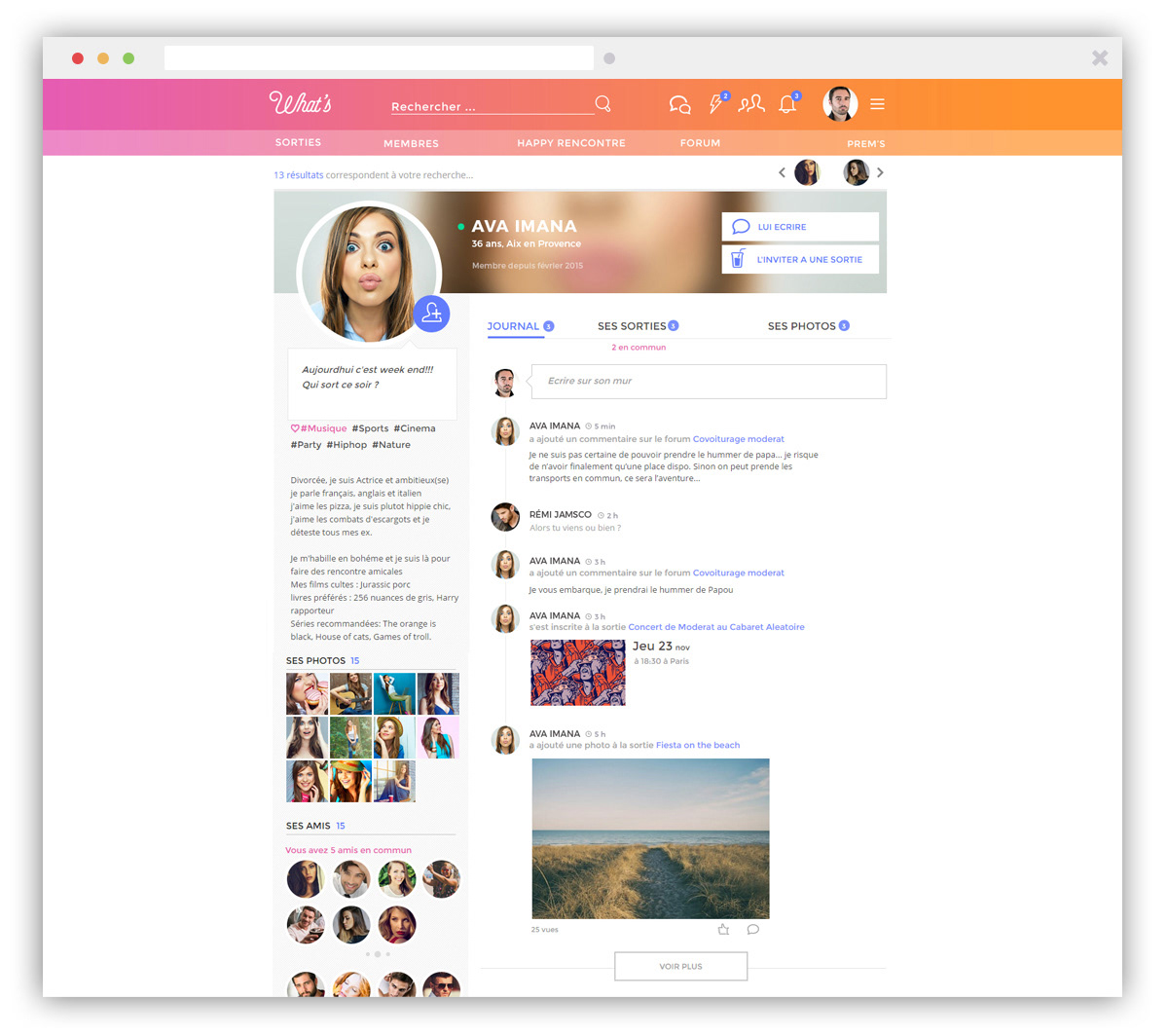Screen dimensions: 1168x1036
Task: Like the beach photo with thumbs-up icon
Action: 723,929
